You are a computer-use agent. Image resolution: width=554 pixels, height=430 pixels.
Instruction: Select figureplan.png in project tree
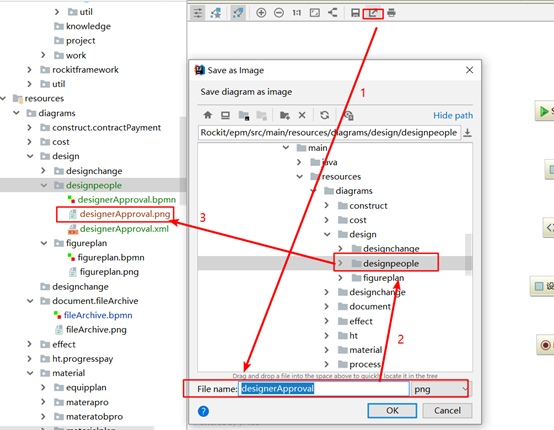(x=109, y=272)
